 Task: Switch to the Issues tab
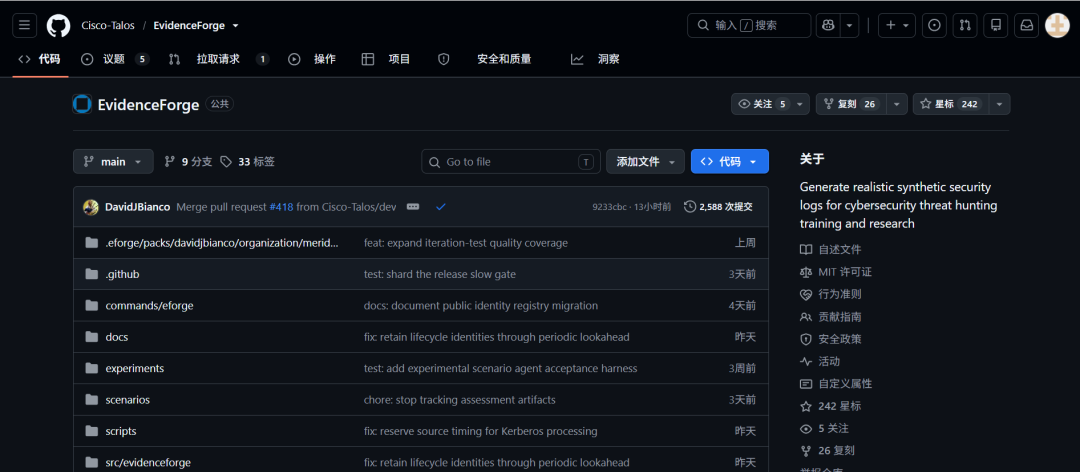coord(115,59)
